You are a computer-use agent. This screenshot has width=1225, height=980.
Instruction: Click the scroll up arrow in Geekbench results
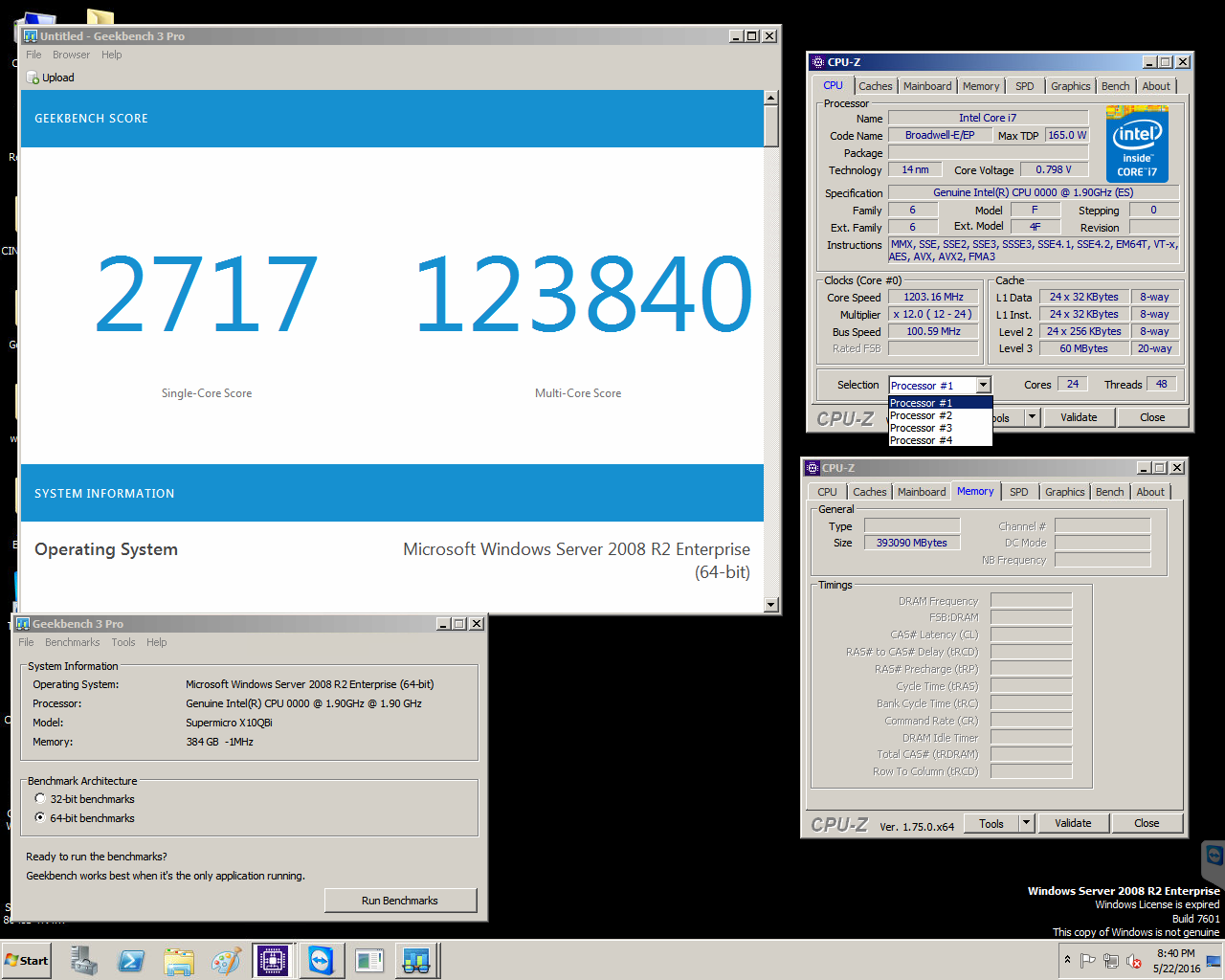tap(771, 98)
